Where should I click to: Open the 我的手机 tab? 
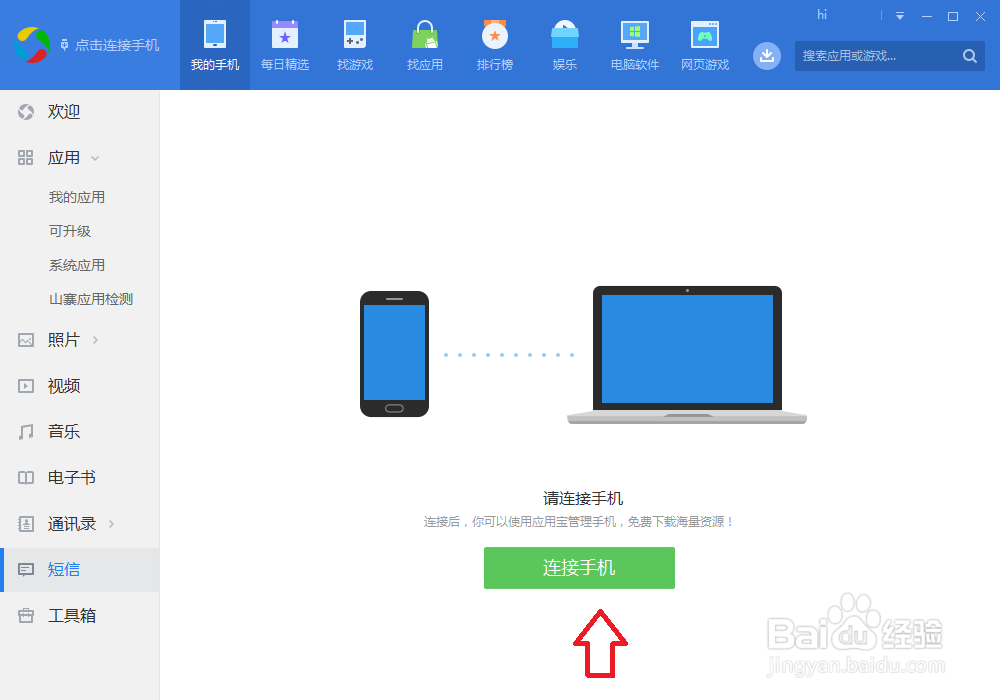215,45
